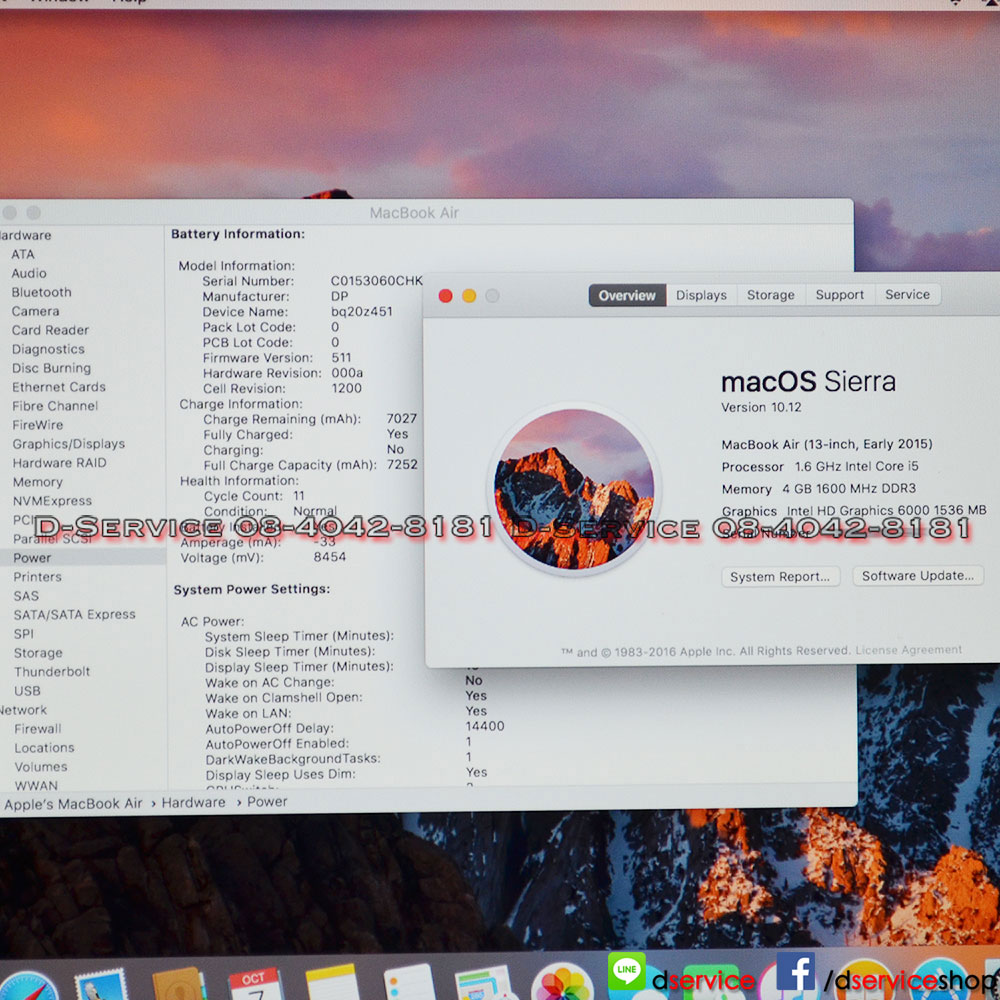Screen dimensions: 1000x1000
Task: Click the Cycle Count value 11
Action: point(299,496)
